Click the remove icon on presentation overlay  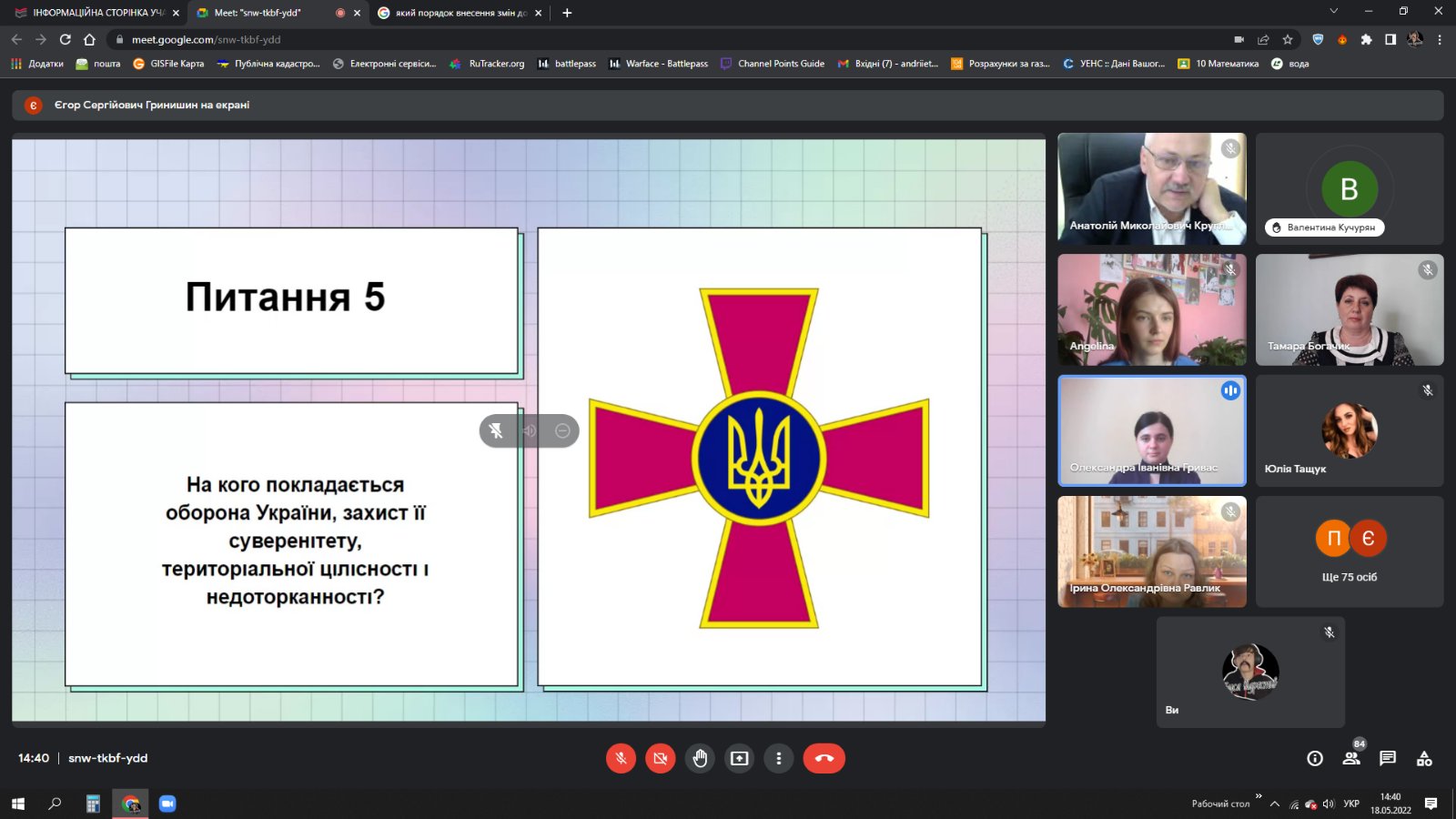pos(562,430)
